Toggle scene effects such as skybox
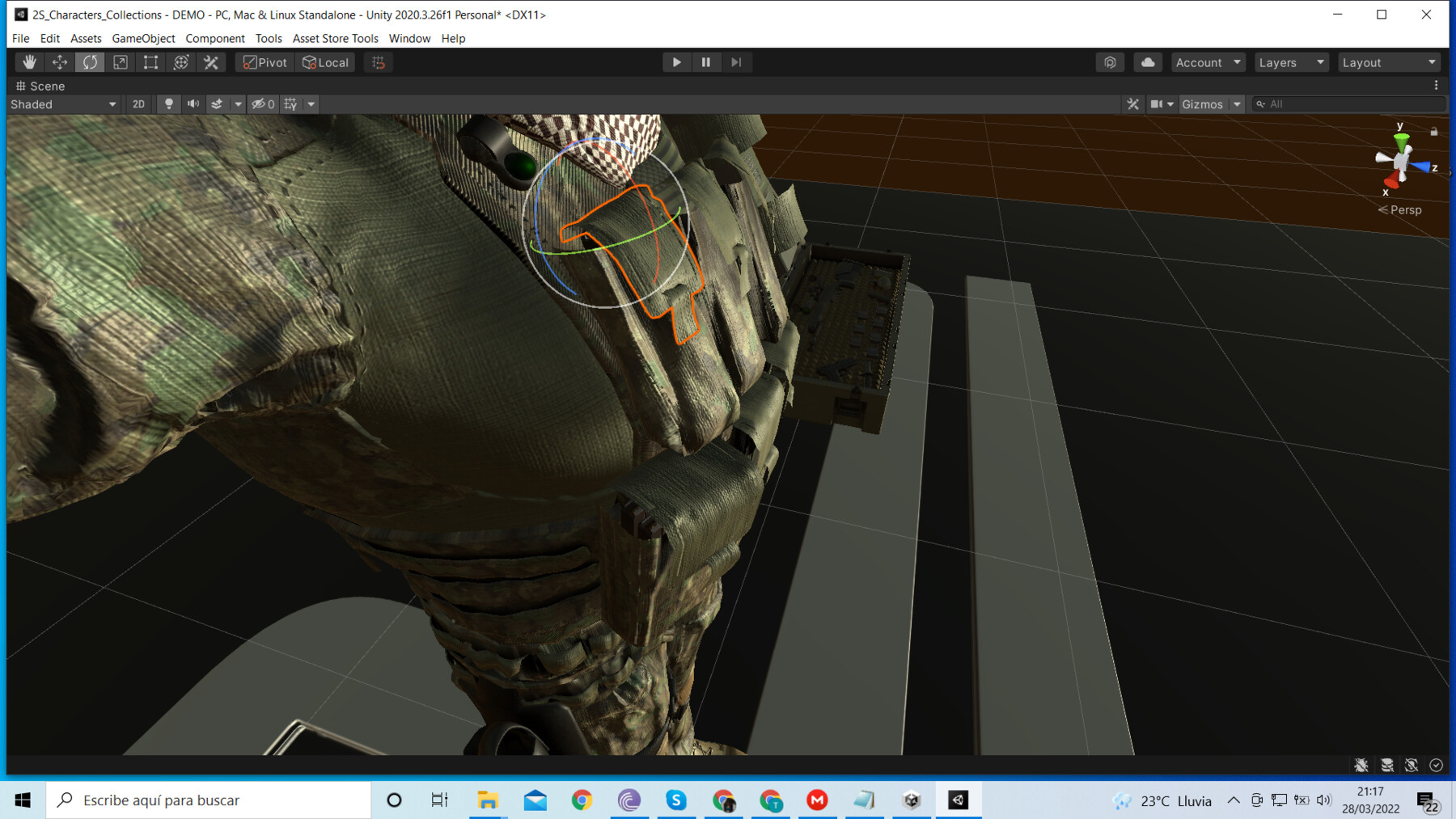Viewport: 1456px width, 819px height. (x=217, y=104)
